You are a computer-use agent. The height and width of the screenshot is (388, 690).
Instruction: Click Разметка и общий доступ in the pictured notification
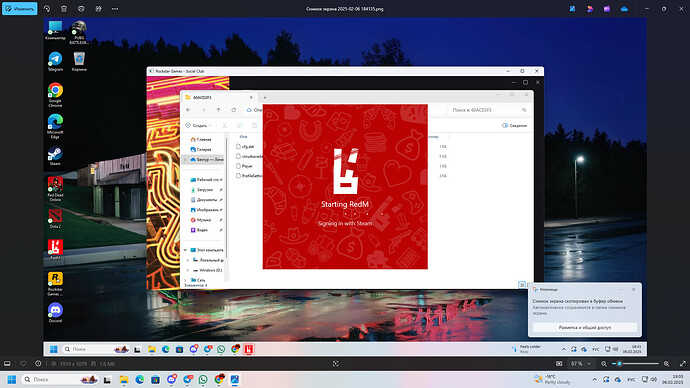point(584,327)
